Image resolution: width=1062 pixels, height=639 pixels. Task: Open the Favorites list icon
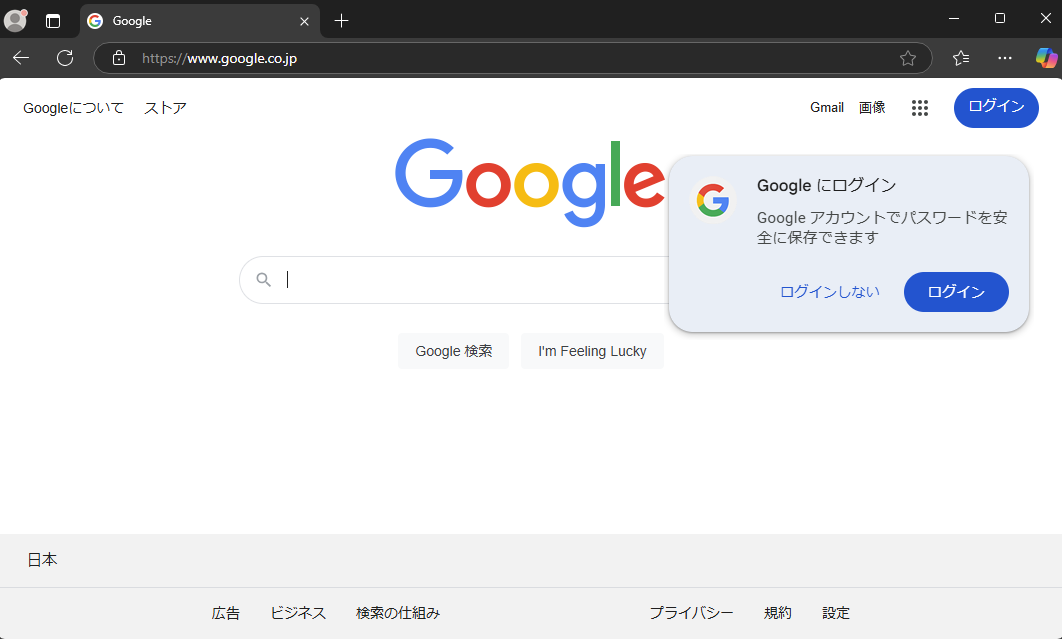[x=960, y=58]
